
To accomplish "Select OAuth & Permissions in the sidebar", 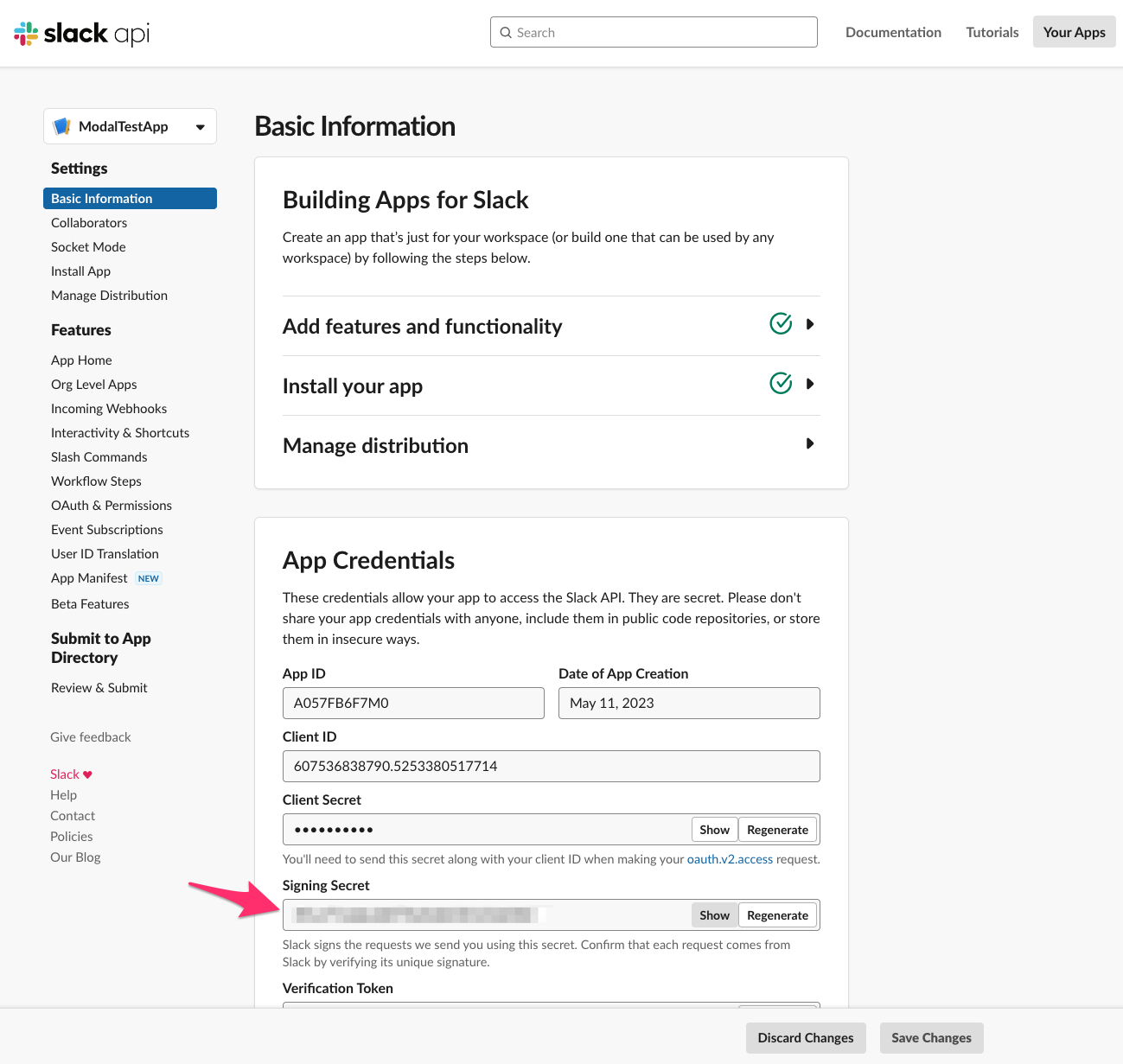I will (x=111, y=505).
